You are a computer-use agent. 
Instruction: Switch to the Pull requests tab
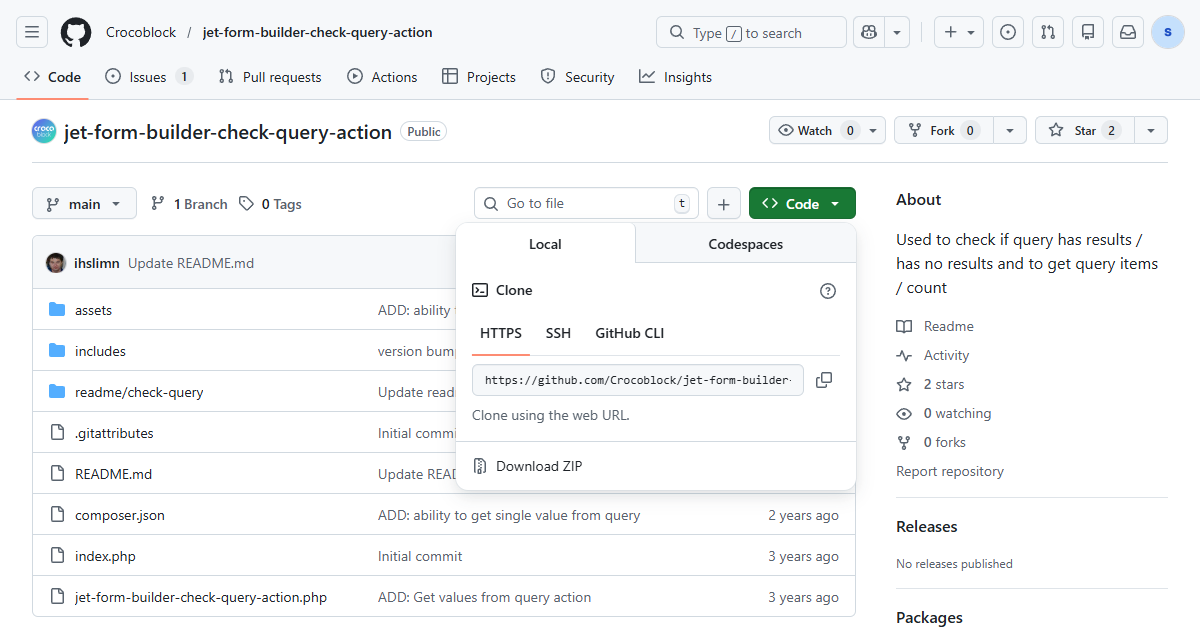click(x=270, y=77)
